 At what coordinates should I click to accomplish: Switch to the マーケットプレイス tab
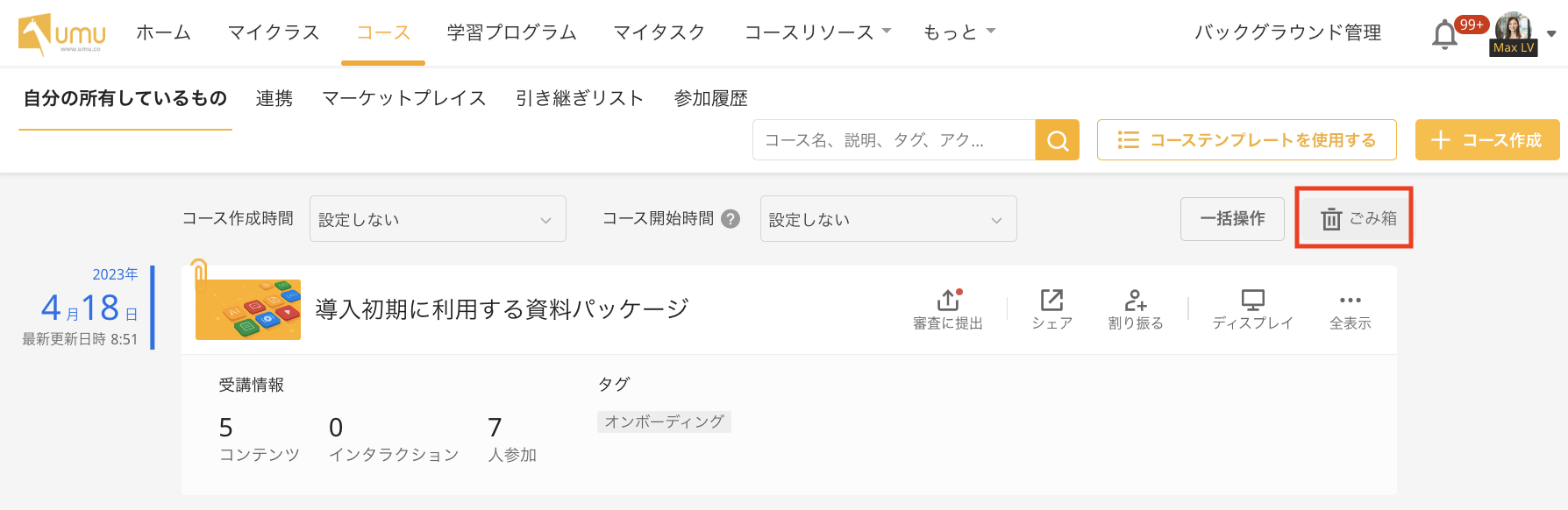pos(404,98)
